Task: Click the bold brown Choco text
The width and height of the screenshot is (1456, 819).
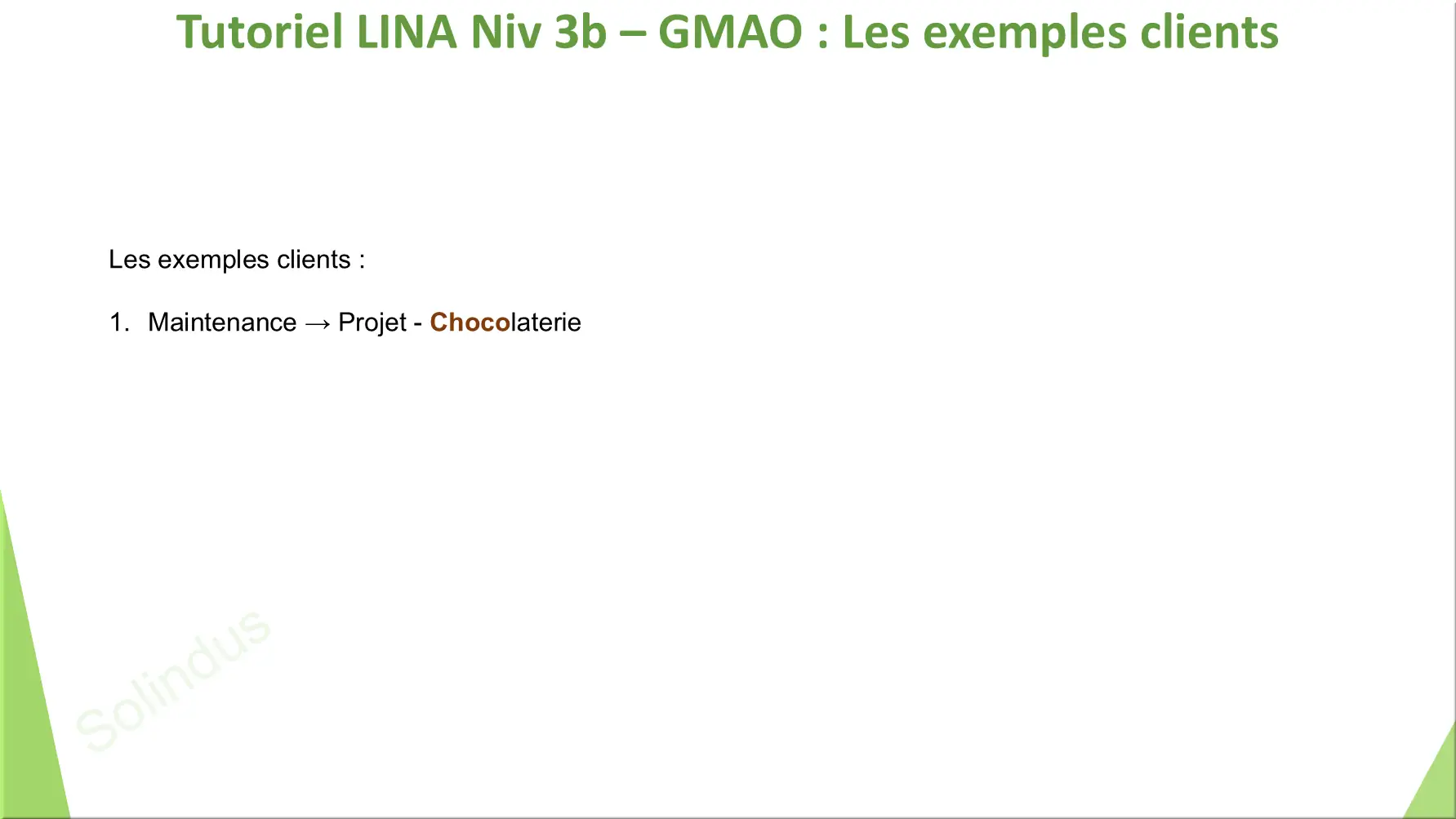Action: [470, 323]
